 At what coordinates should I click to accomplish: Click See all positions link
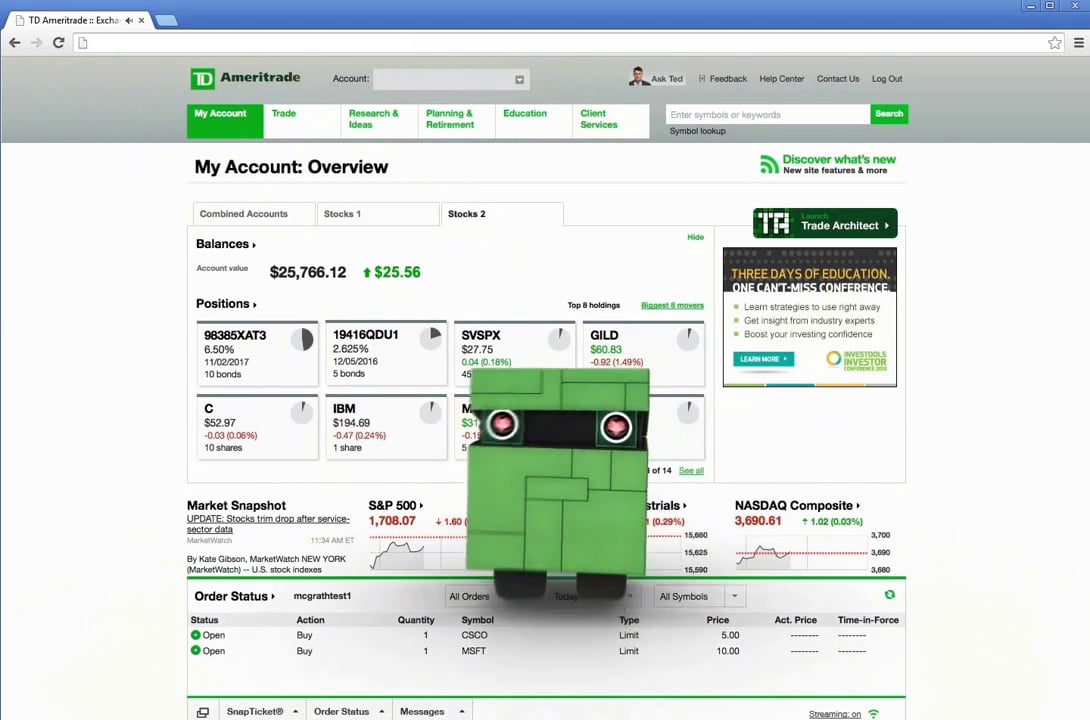(x=691, y=471)
